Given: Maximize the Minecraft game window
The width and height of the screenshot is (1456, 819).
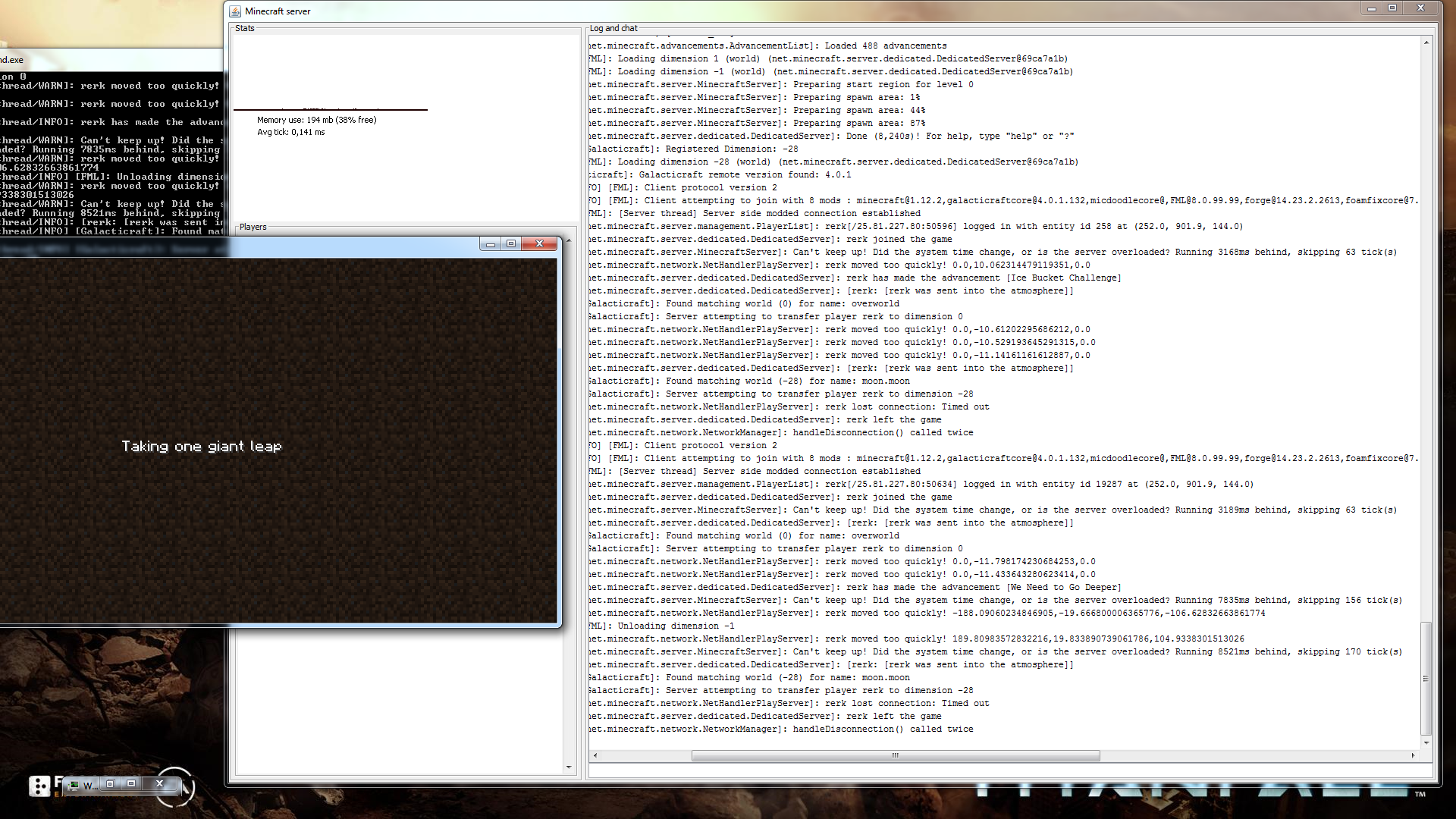Looking at the screenshot, I should [511, 243].
